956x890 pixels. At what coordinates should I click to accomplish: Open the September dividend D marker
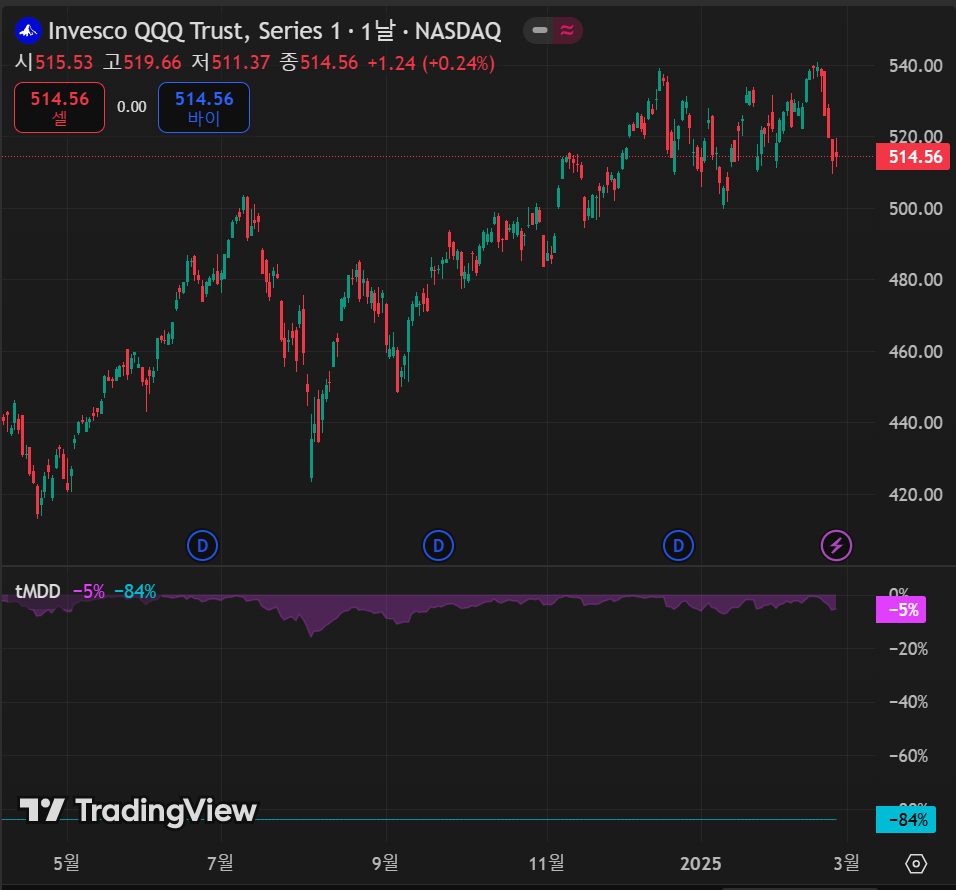(x=438, y=546)
